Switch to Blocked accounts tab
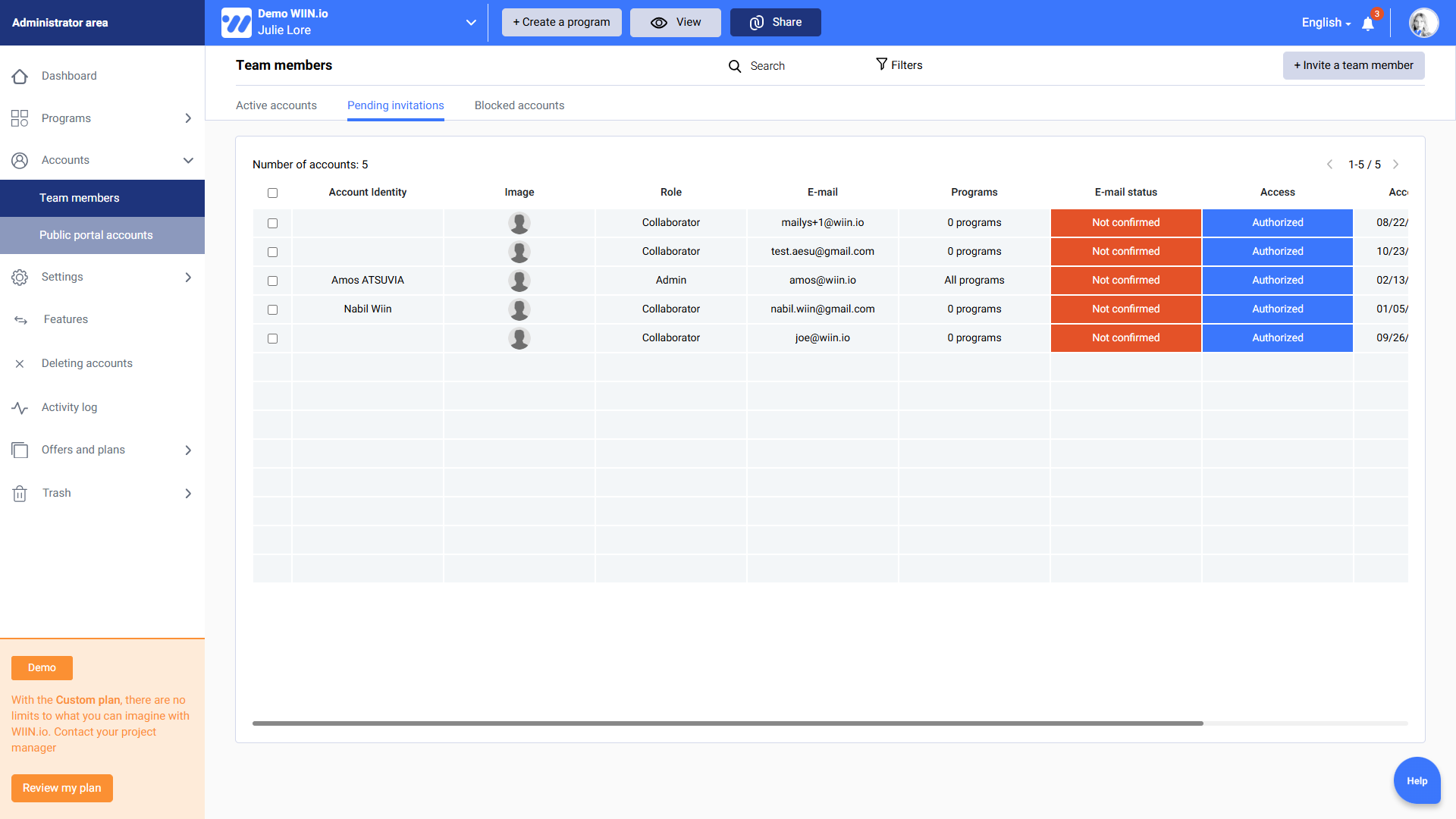The image size is (1456, 819). point(519,105)
